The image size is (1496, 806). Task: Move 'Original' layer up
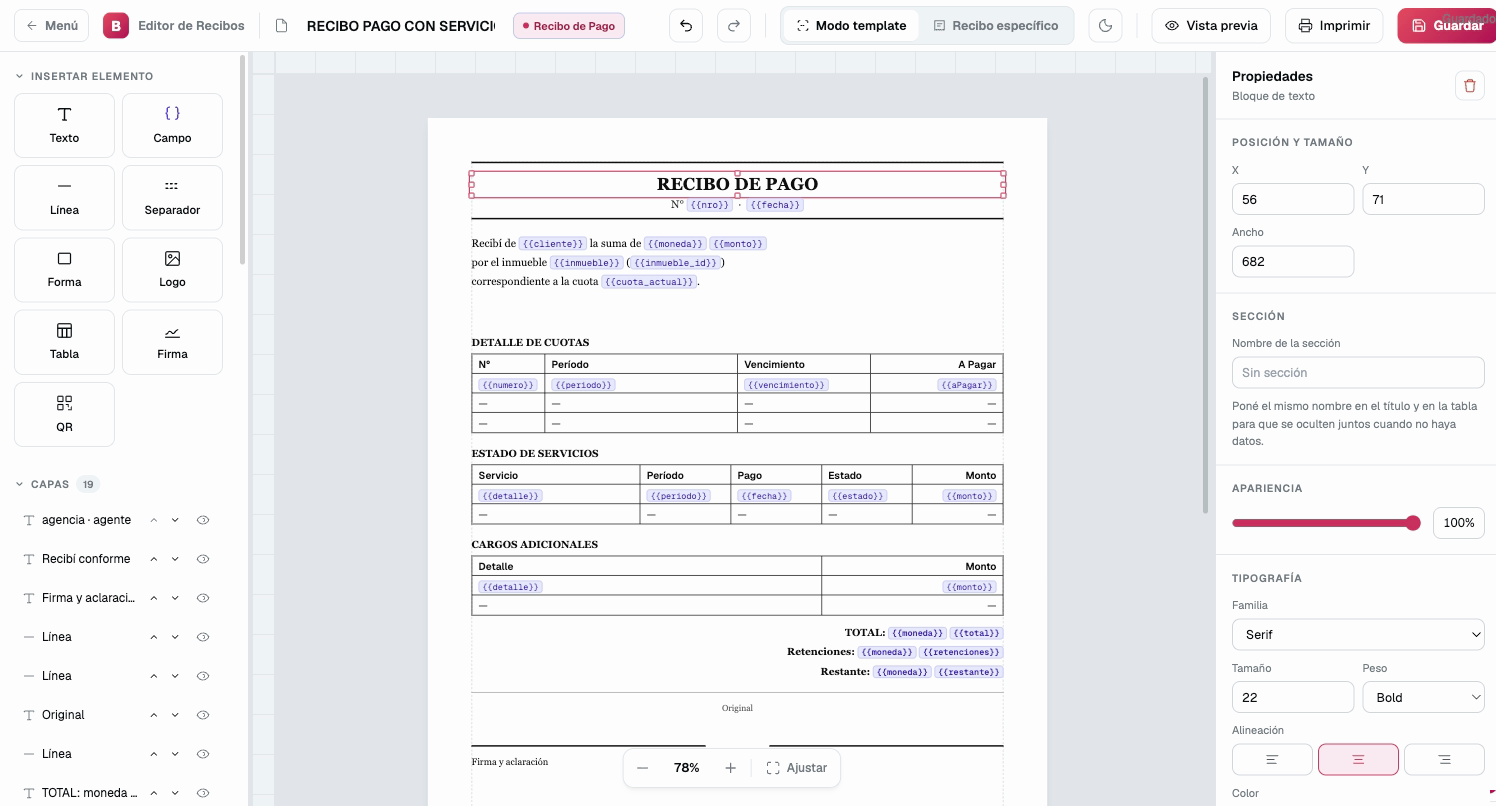154,715
